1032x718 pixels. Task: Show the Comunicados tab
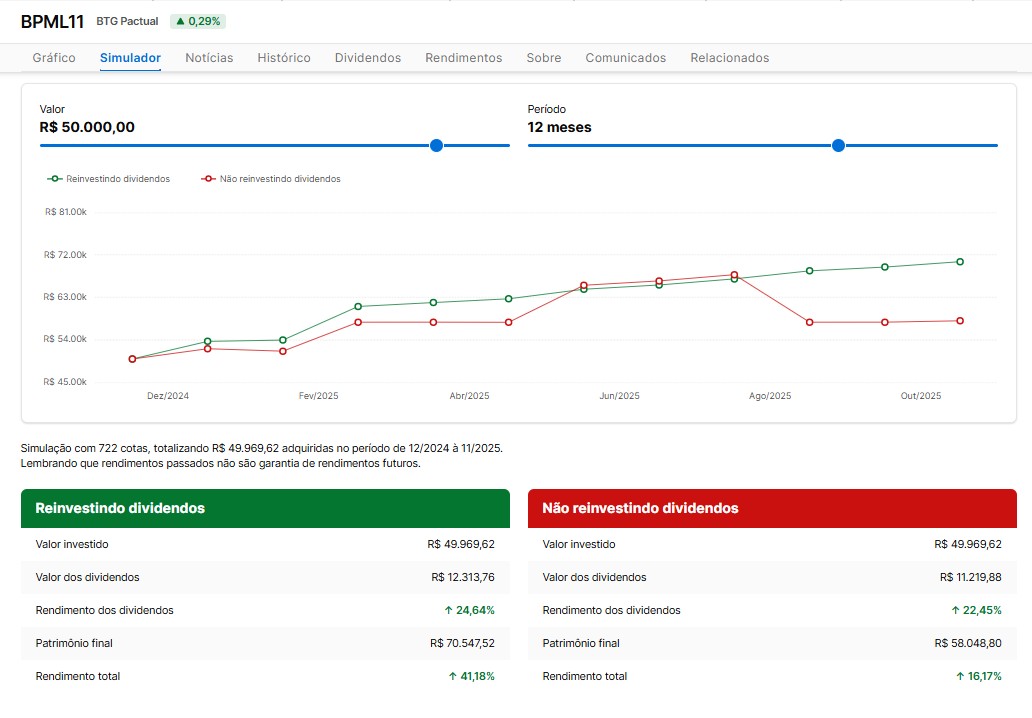(x=626, y=58)
